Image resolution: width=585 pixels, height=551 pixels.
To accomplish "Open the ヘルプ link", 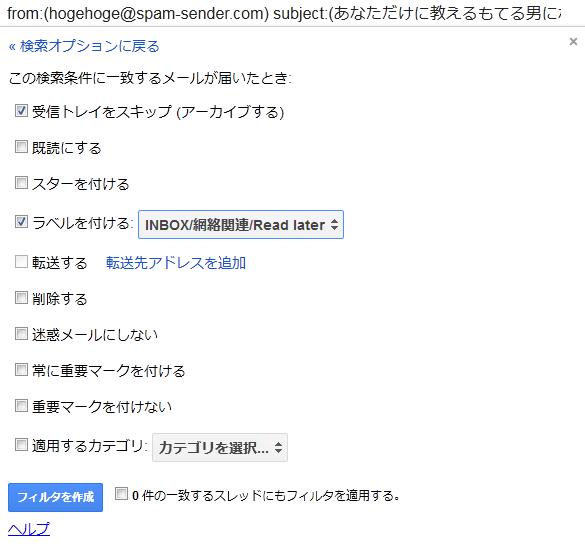I will (x=29, y=529).
